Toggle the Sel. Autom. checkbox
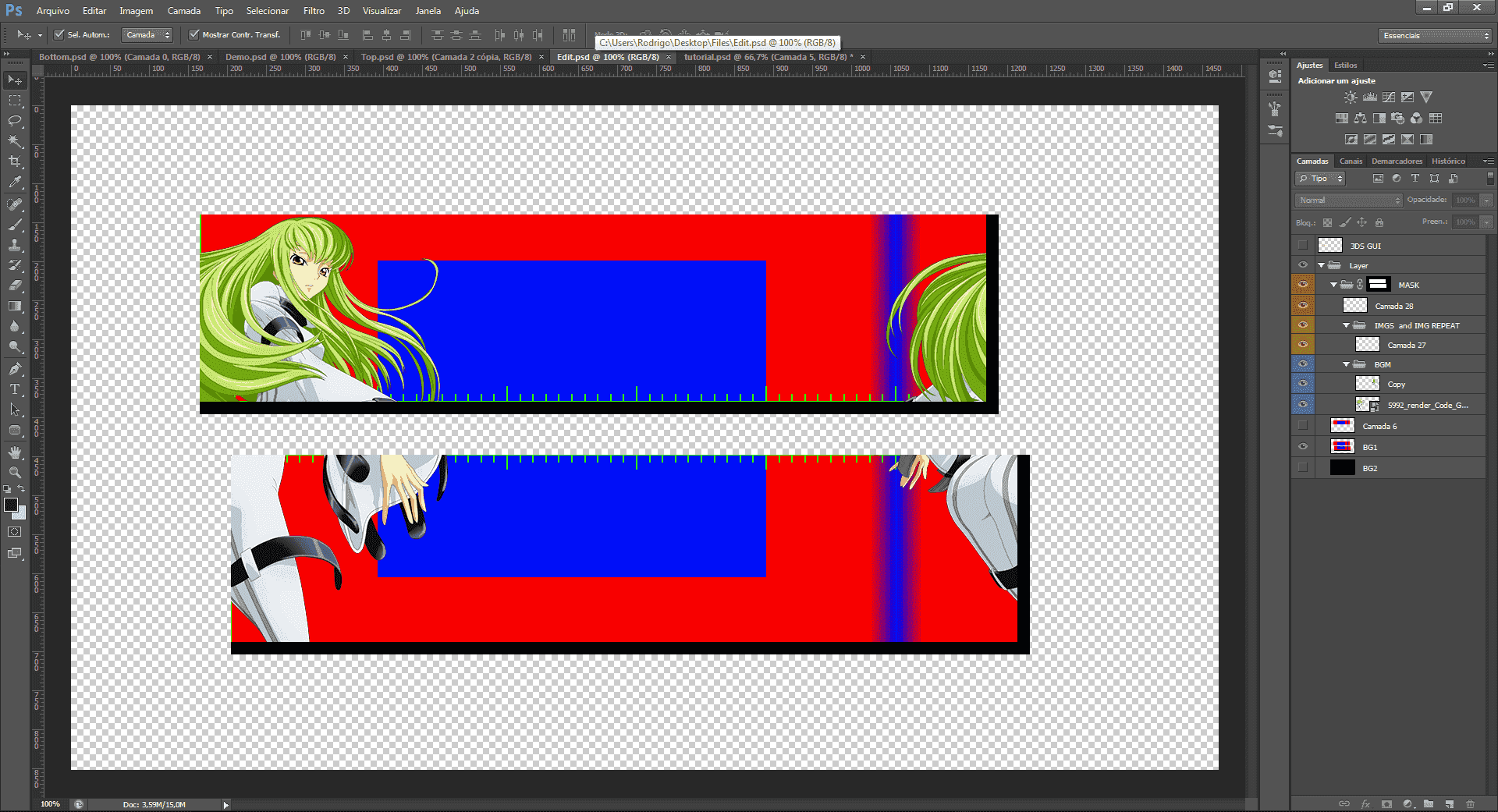Screen dimensions: 1498x812 click(59, 35)
